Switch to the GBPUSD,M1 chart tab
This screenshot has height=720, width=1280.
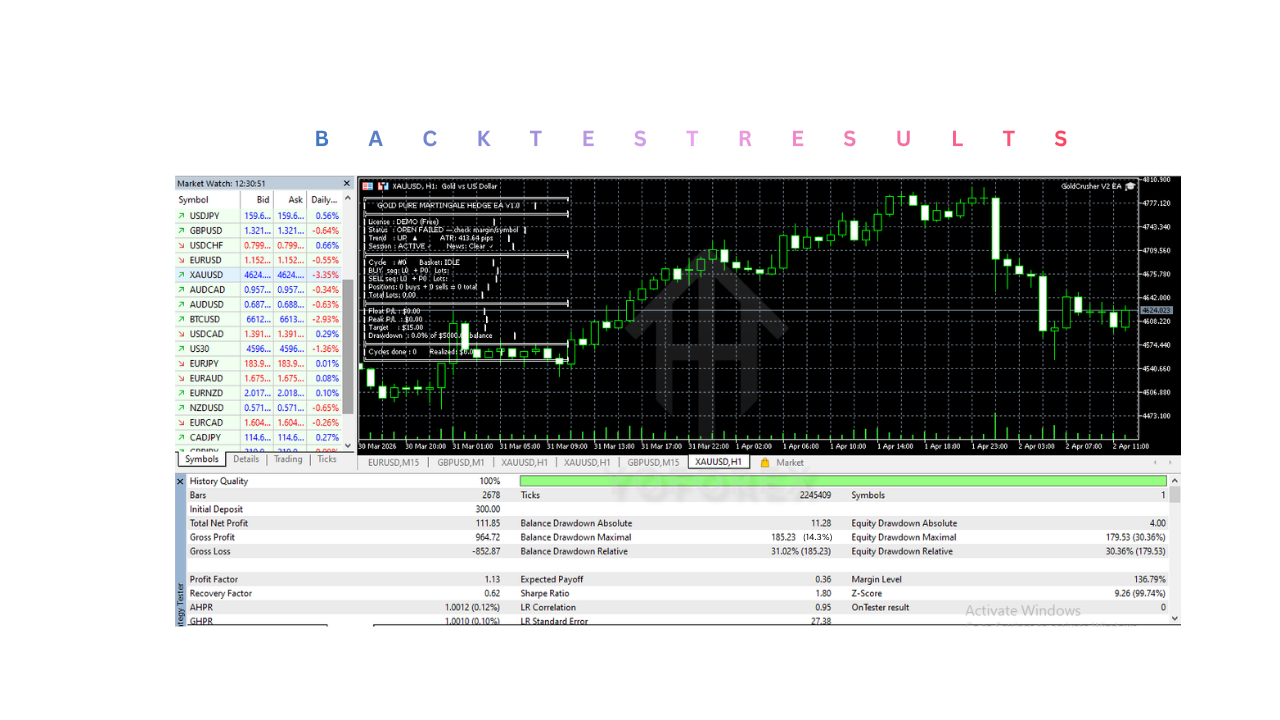pos(460,462)
